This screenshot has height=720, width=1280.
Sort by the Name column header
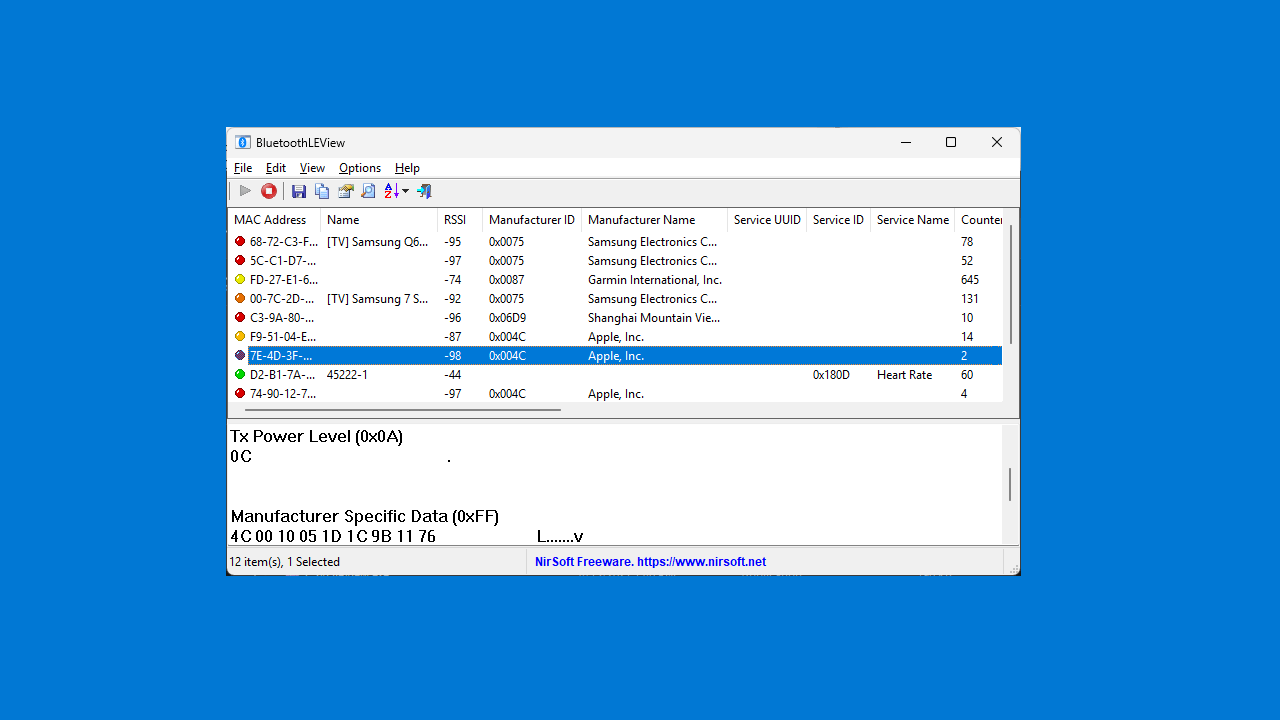(x=379, y=220)
